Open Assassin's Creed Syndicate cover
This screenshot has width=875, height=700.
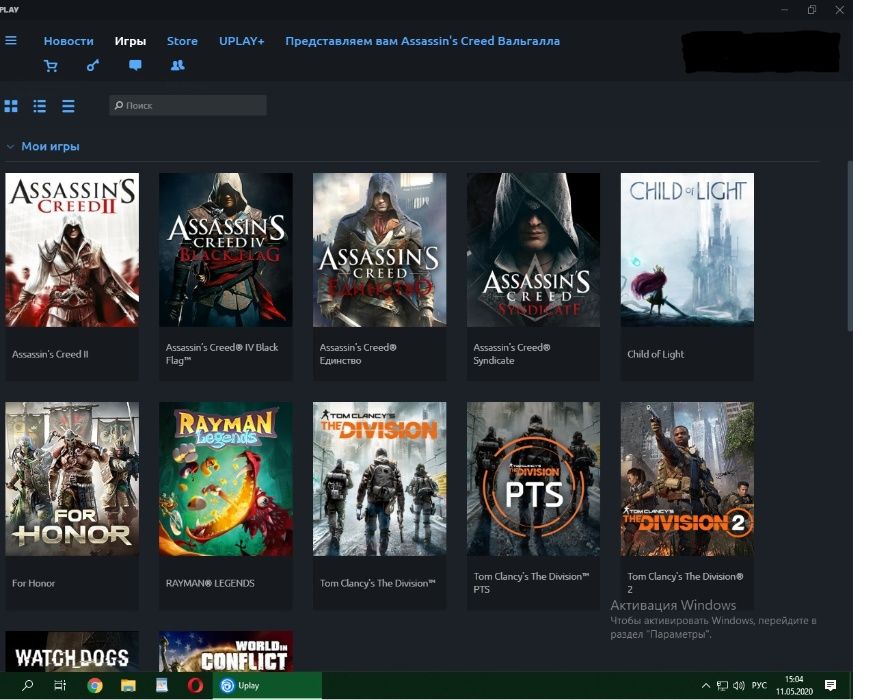pos(533,250)
